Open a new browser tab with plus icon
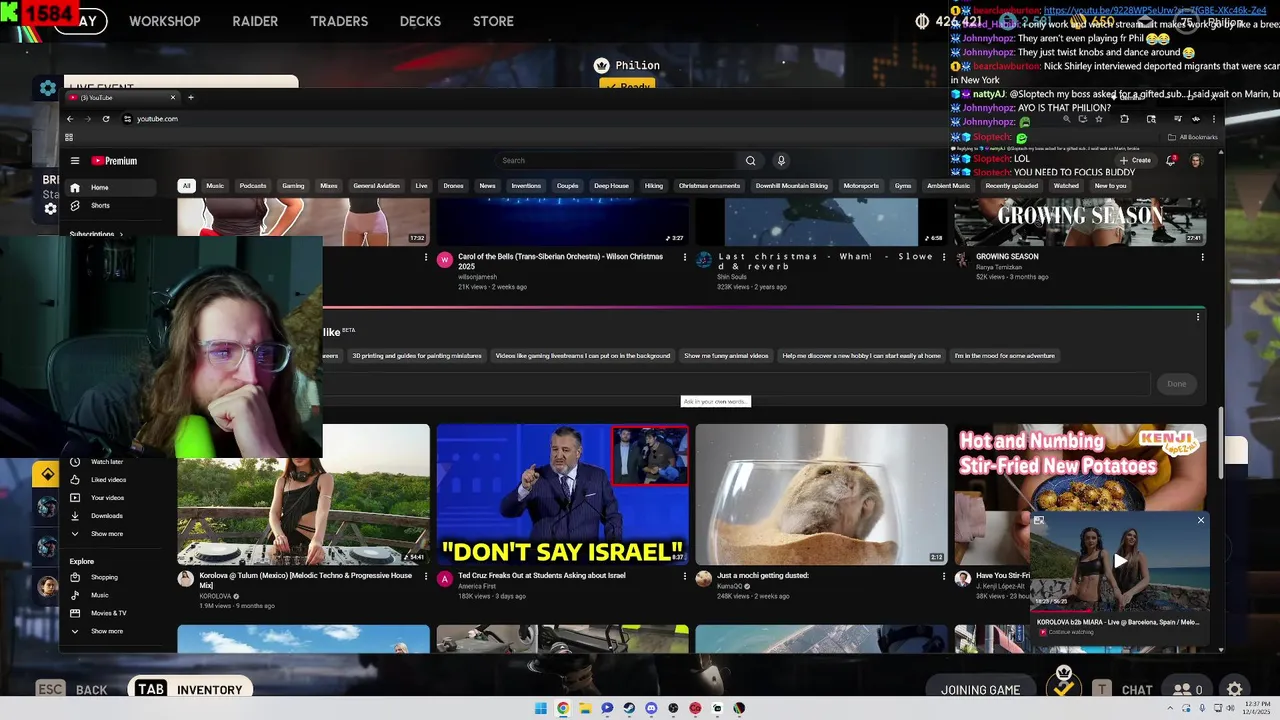The height and width of the screenshot is (720, 1280). click(191, 97)
